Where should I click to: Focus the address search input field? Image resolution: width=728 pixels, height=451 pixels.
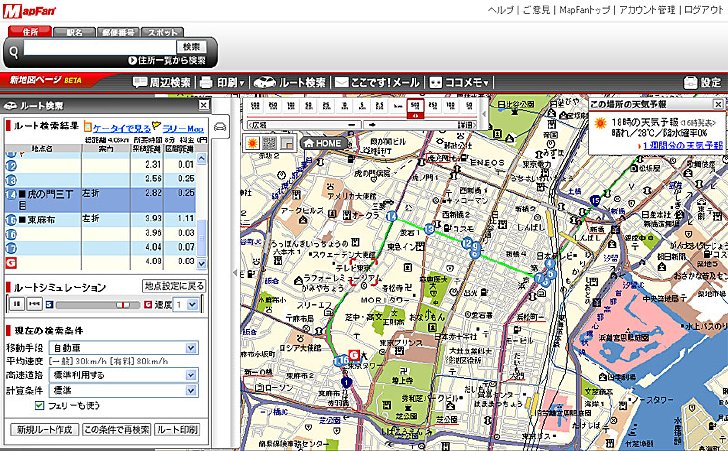(x=99, y=47)
